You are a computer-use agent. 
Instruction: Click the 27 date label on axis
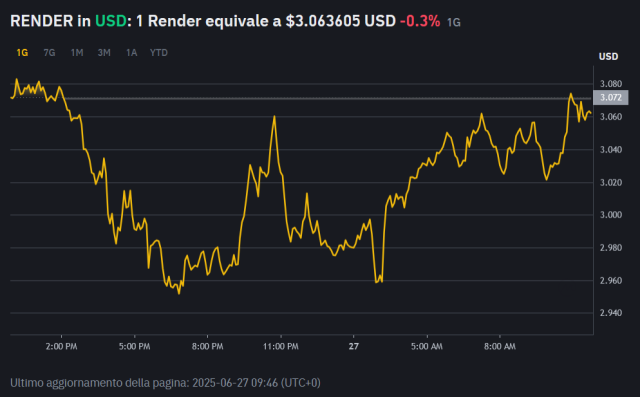353,346
